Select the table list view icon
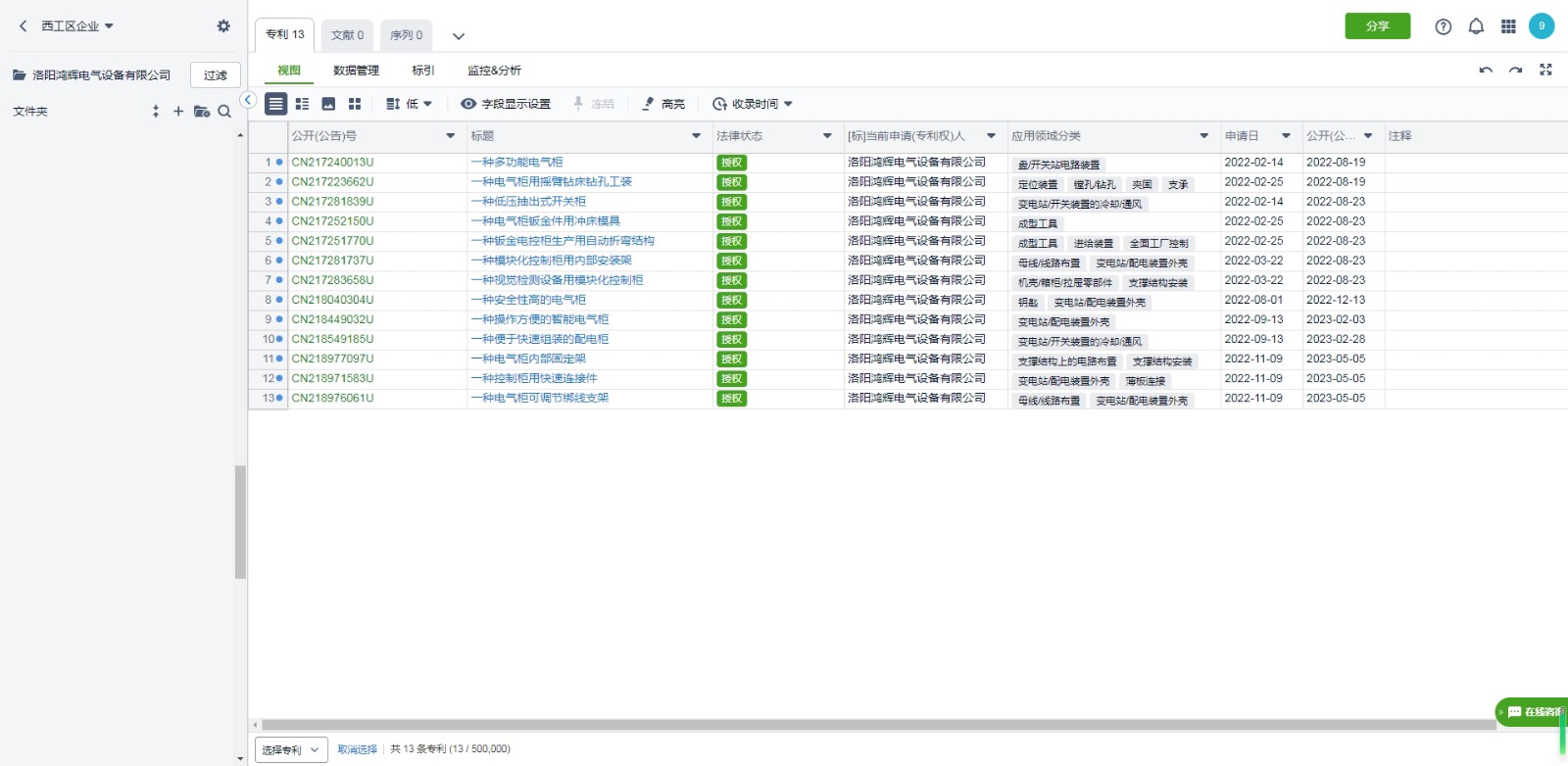This screenshot has width=1568, height=766. [276, 104]
